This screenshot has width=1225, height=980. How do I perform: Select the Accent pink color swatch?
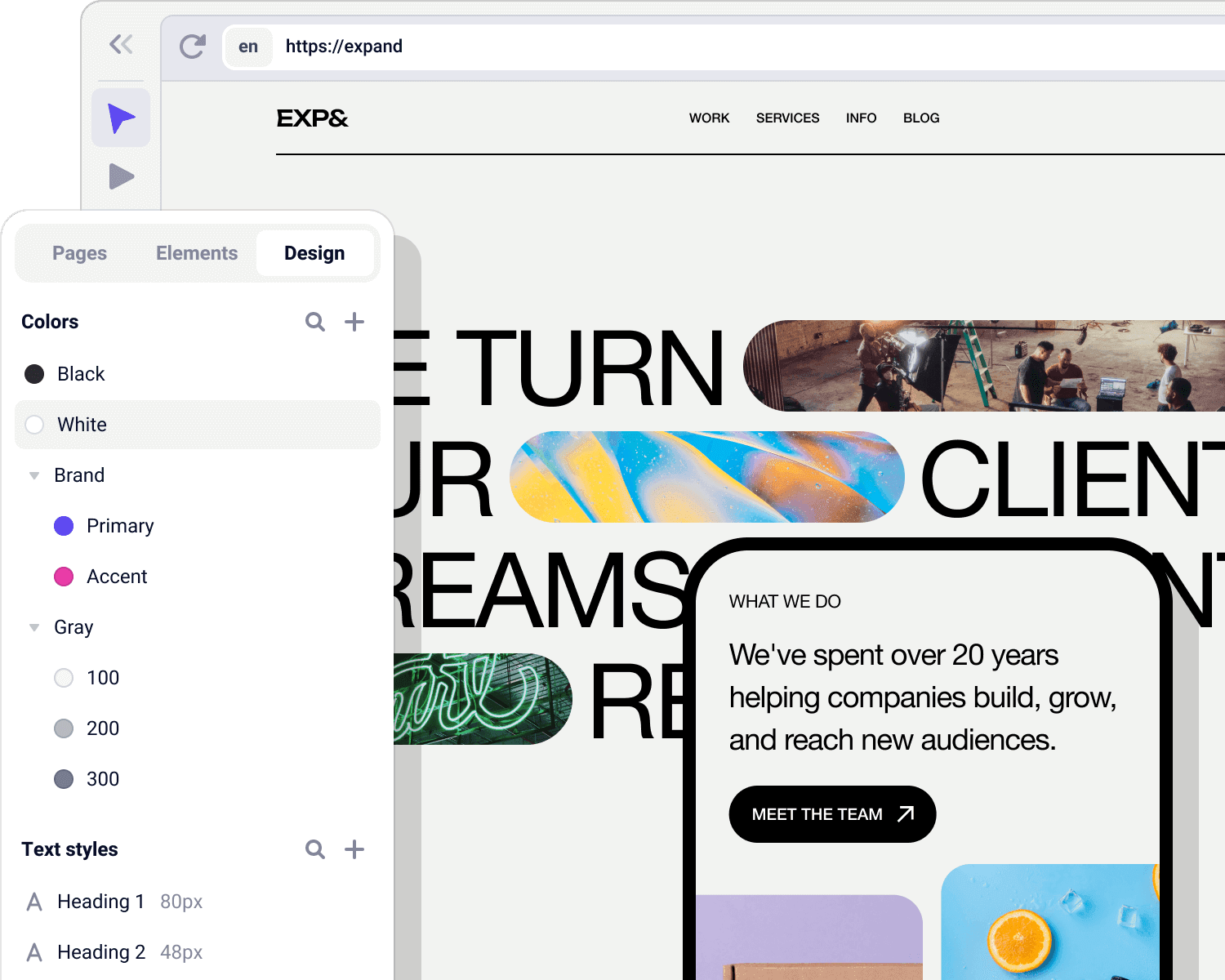coord(64,577)
